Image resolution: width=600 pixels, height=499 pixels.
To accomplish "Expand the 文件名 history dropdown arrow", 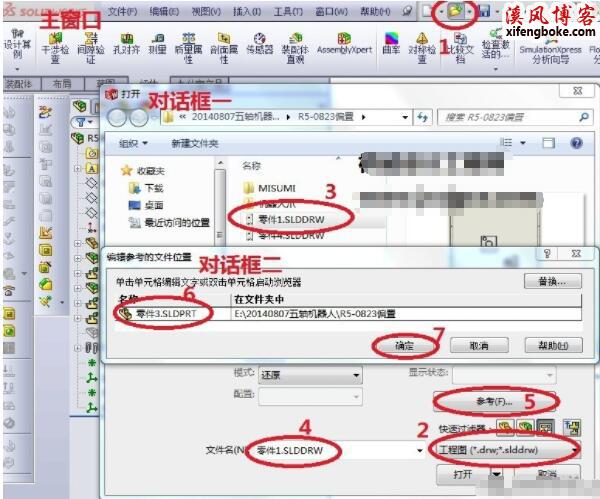I will point(420,451).
